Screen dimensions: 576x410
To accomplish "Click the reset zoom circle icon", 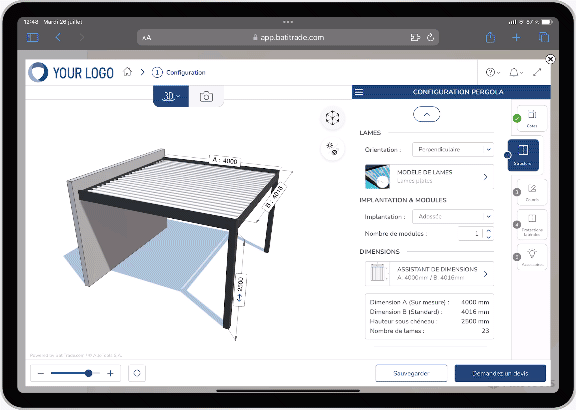I will click(x=137, y=373).
